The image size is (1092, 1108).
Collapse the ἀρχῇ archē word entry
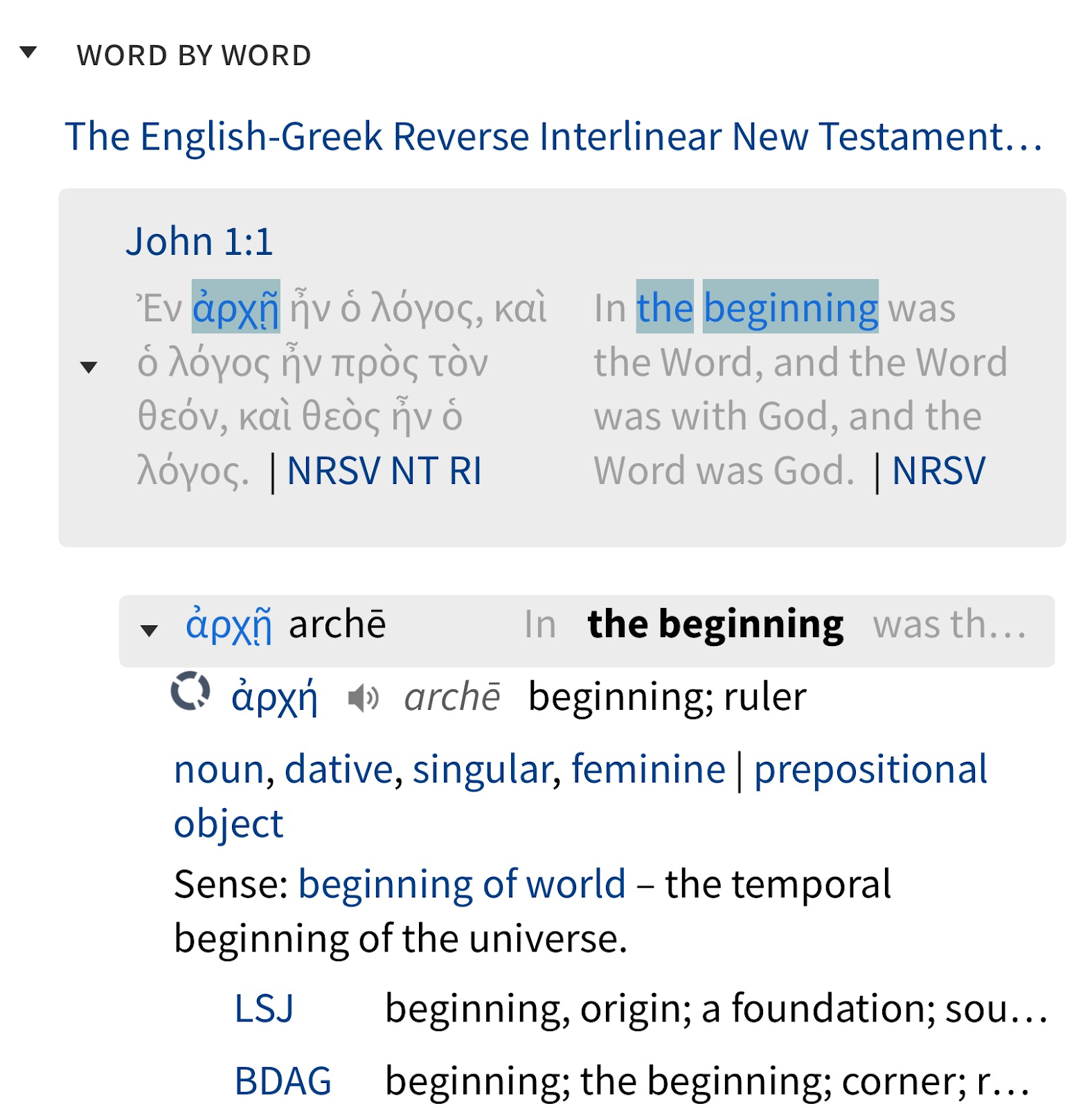(149, 629)
